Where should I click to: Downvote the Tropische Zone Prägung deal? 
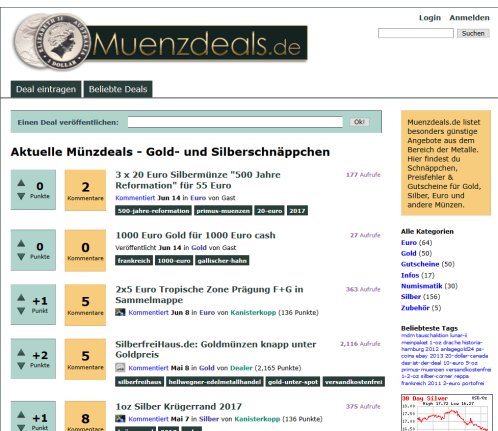point(21,311)
